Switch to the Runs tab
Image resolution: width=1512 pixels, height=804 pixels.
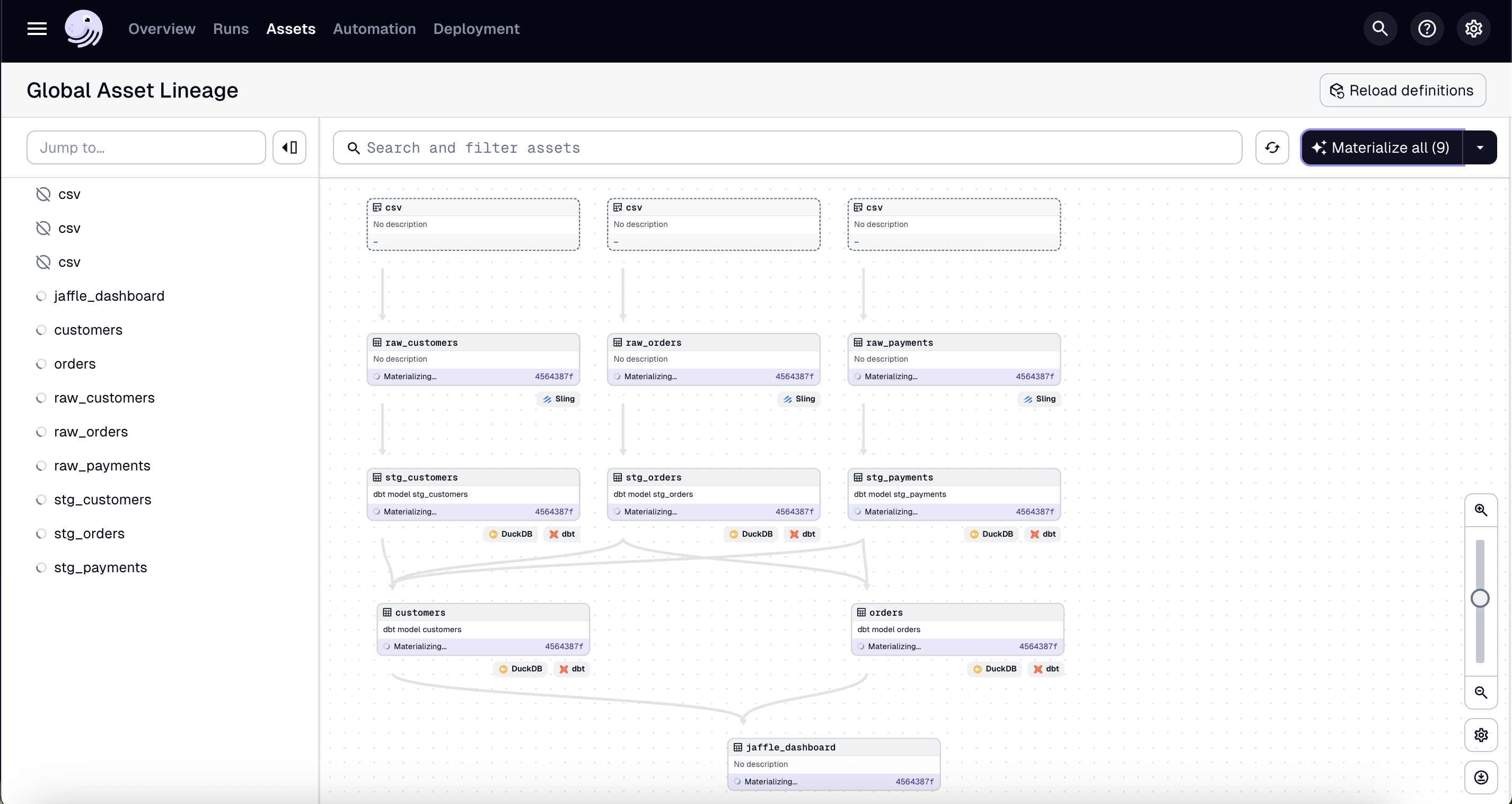click(230, 28)
